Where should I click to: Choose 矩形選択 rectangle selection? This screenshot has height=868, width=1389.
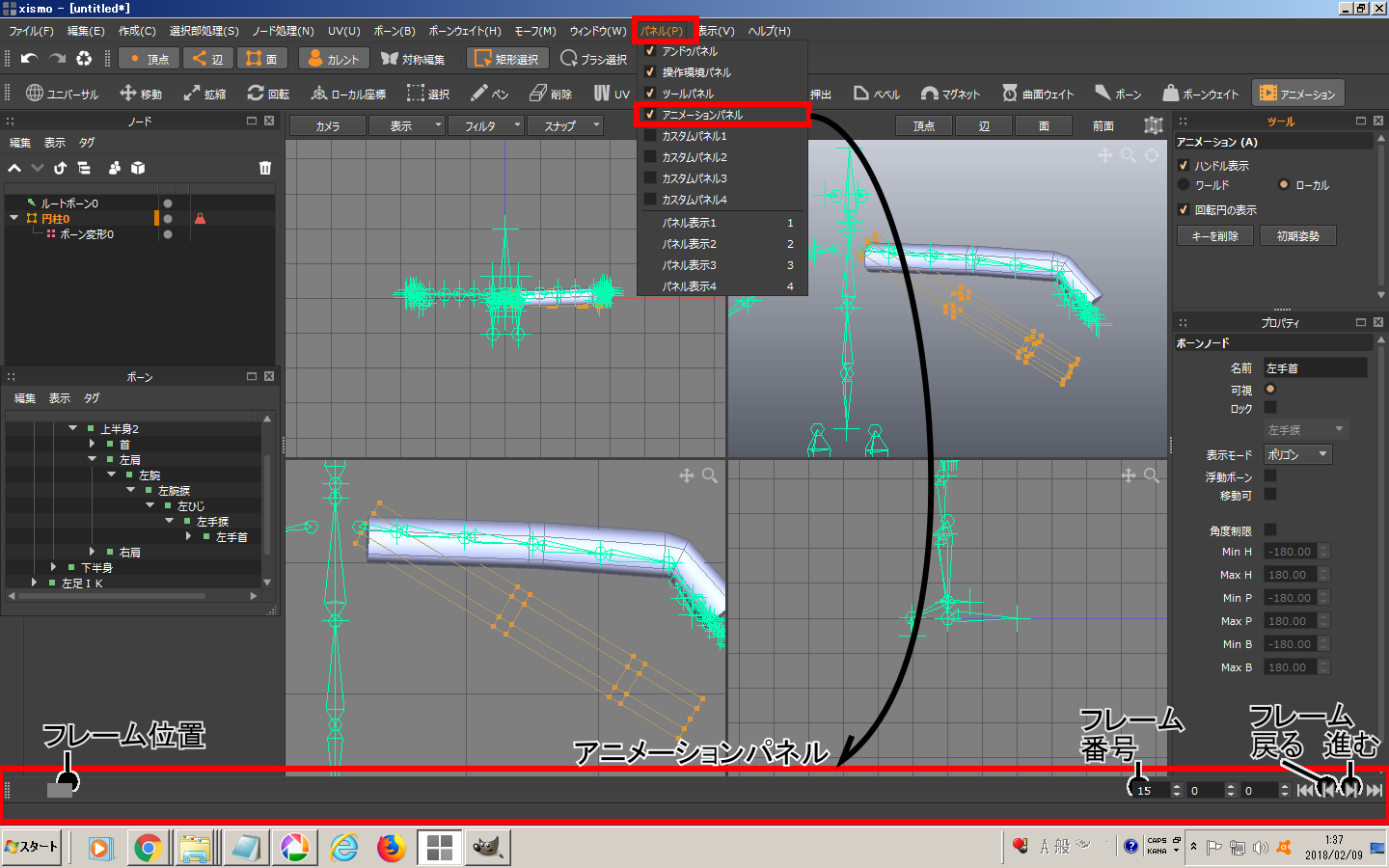pos(507,59)
